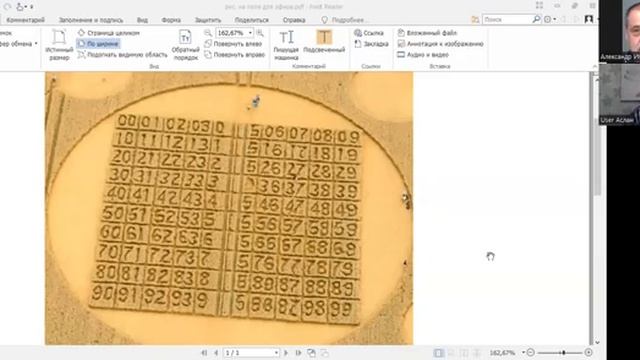Open the Комментарий ribbon tab
This screenshot has width=640, height=360.
point(26,20)
